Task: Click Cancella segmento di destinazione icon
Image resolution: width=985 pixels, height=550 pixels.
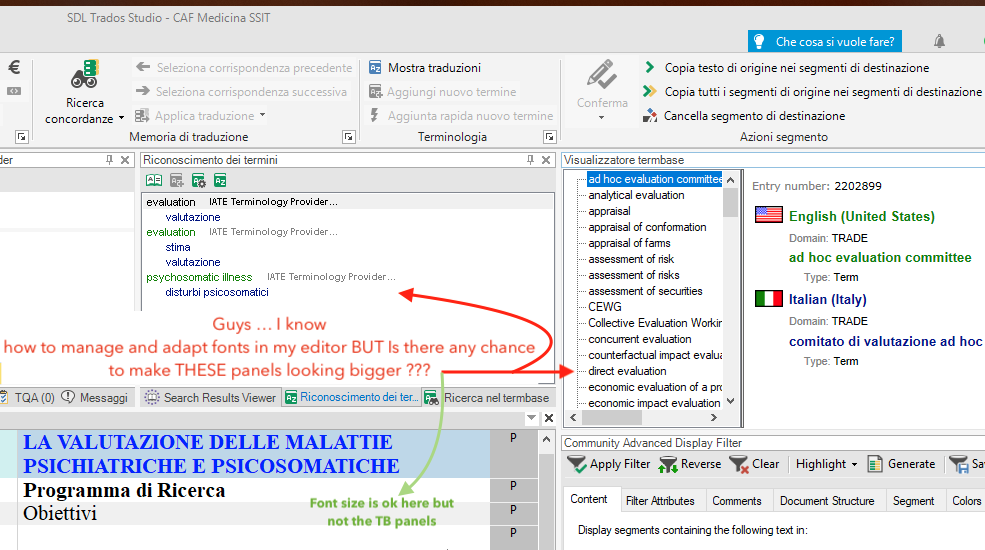Action: pyautogui.click(x=650, y=116)
